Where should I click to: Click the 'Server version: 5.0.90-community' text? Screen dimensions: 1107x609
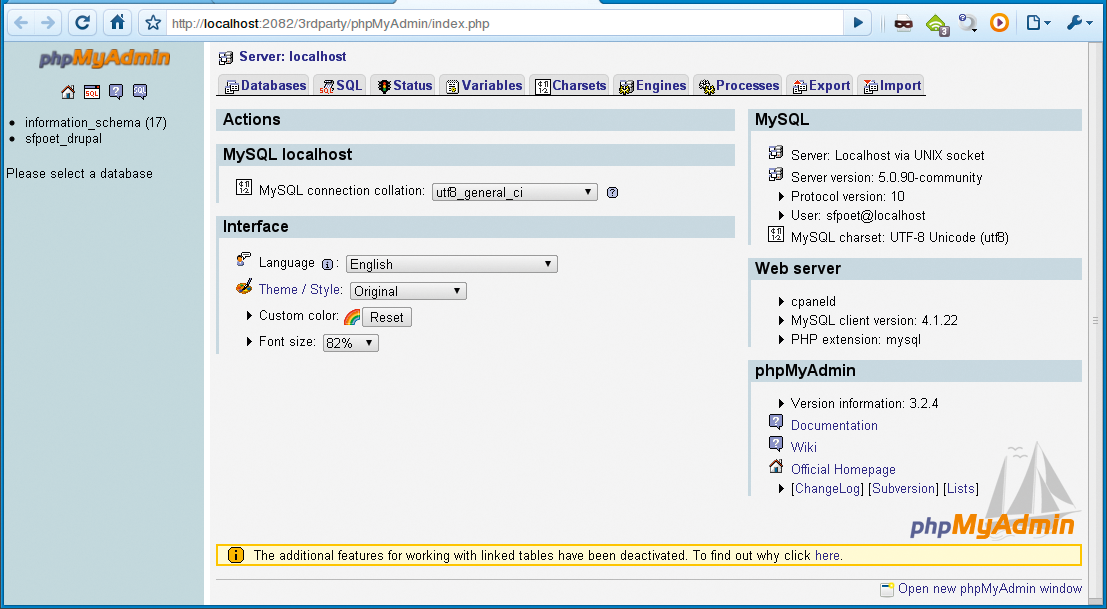coord(886,177)
